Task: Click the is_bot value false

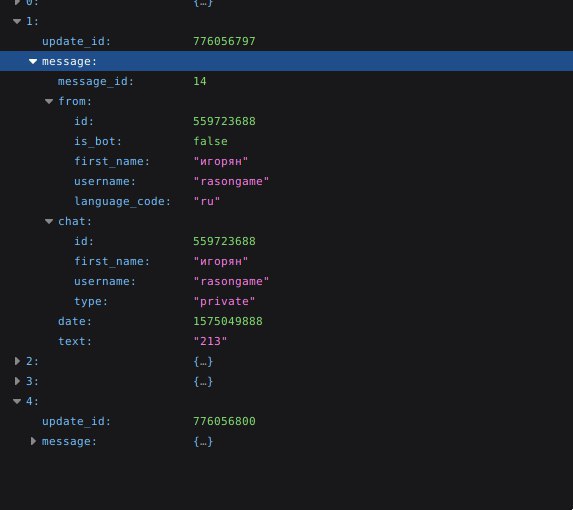Action: click(210, 141)
